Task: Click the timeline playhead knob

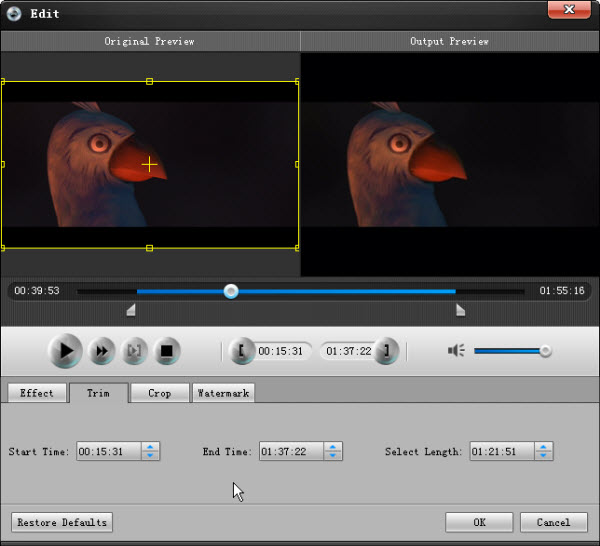Action: point(231,292)
